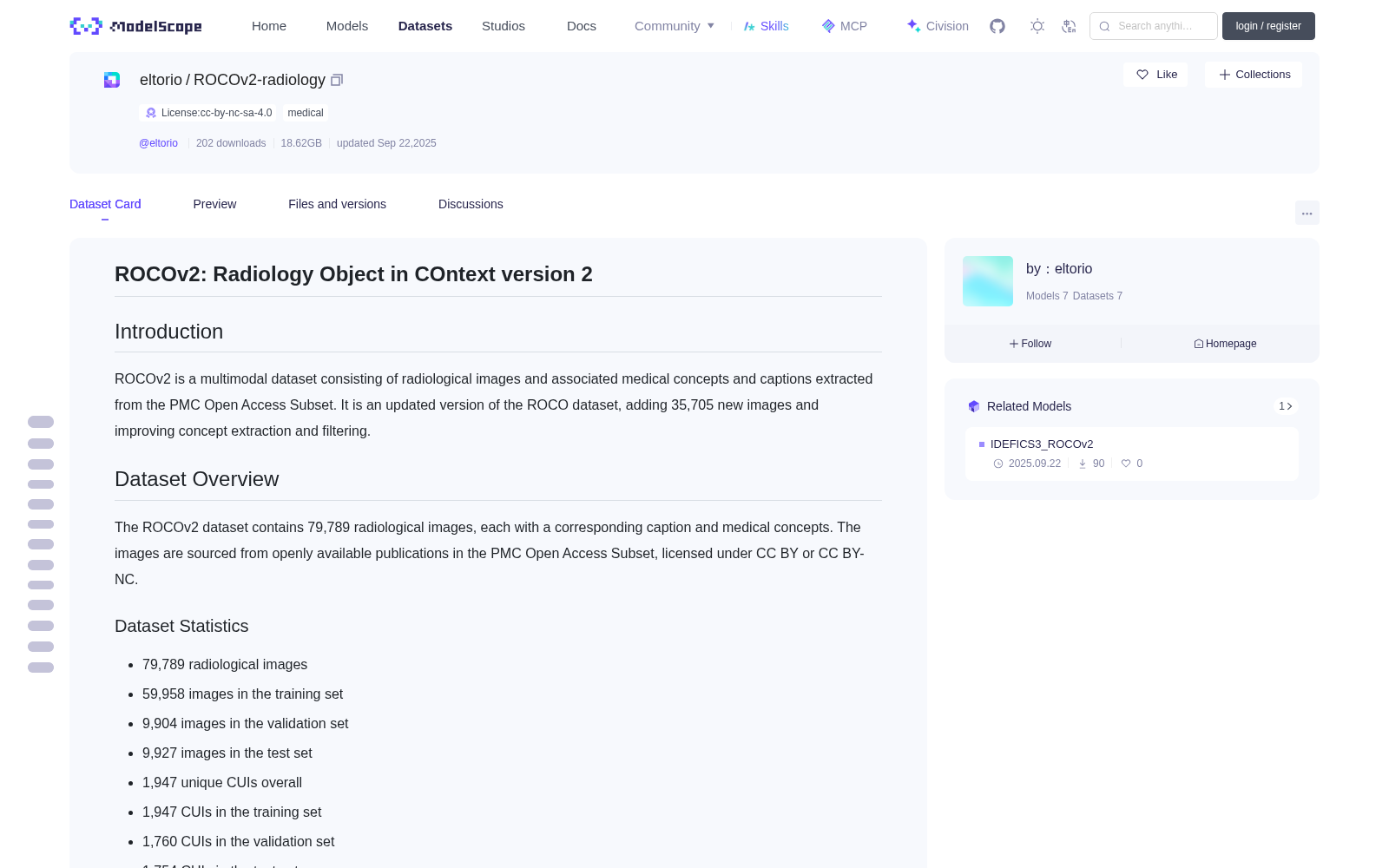This screenshot has width=1389, height=868.
Task: Click the license badge icon
Action: tap(151, 113)
